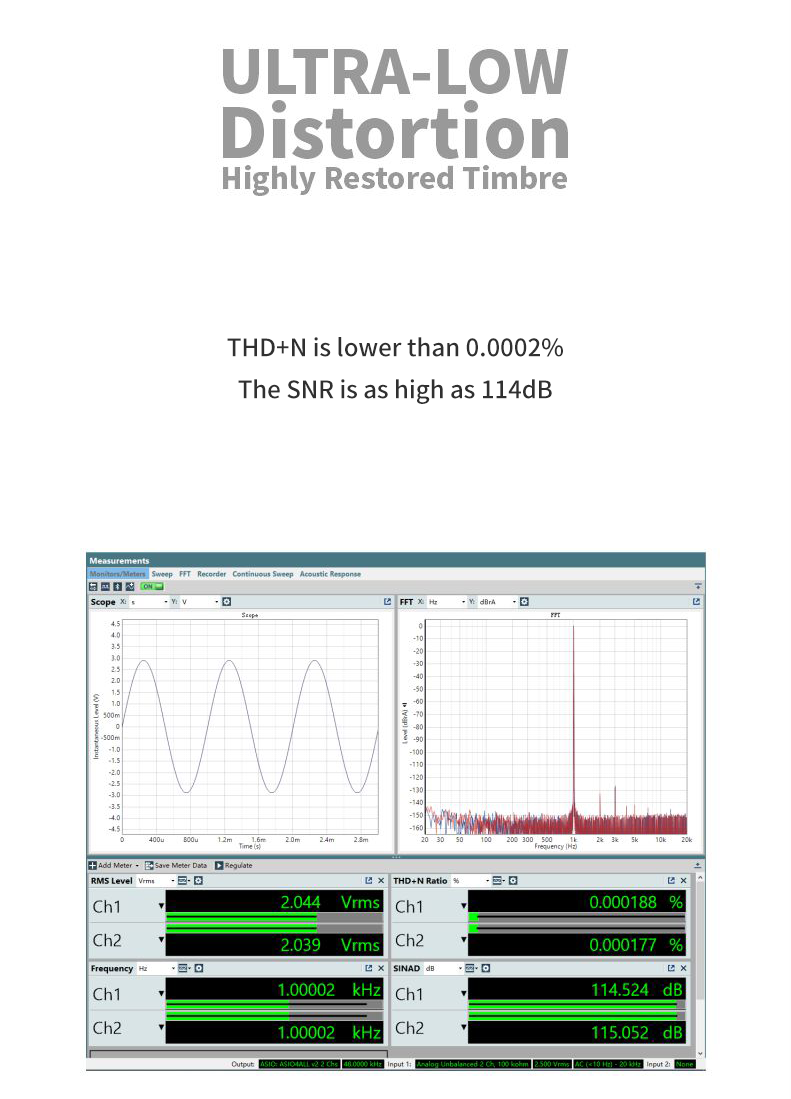The width and height of the screenshot is (791, 1099).
Task: Close the RMS Level meter
Action: click(381, 881)
